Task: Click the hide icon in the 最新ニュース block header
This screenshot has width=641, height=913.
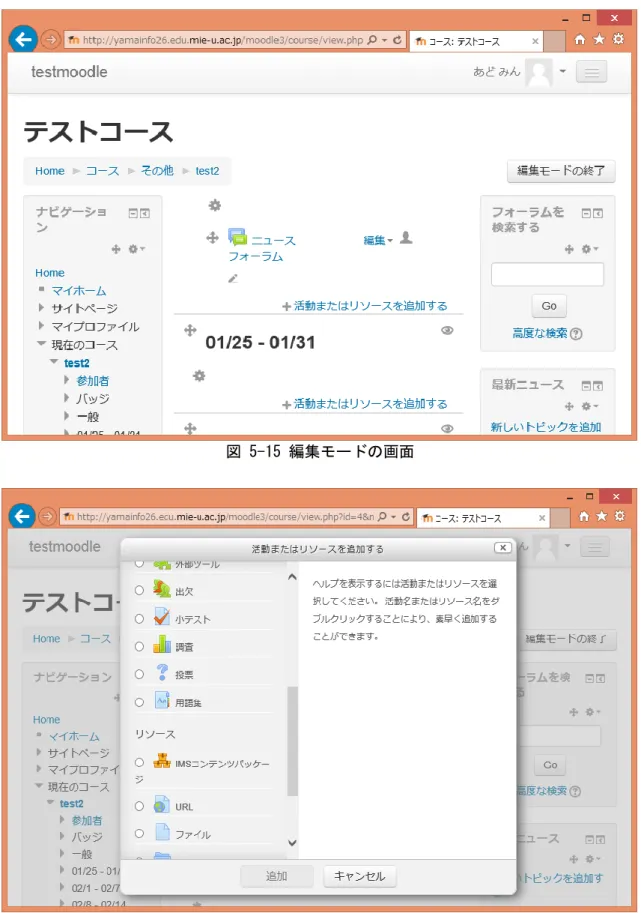Action: point(587,385)
